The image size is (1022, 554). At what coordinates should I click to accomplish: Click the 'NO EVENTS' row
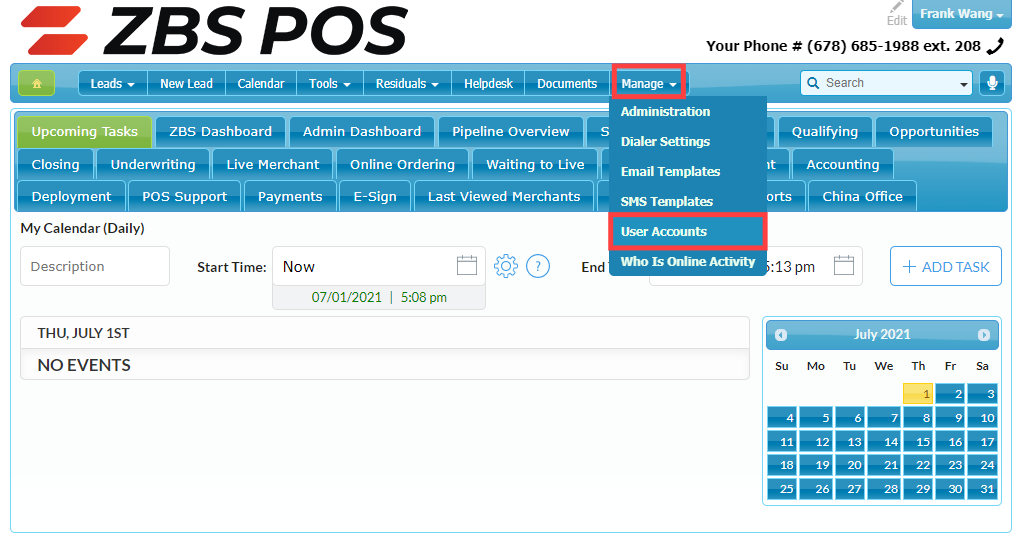[x=385, y=365]
